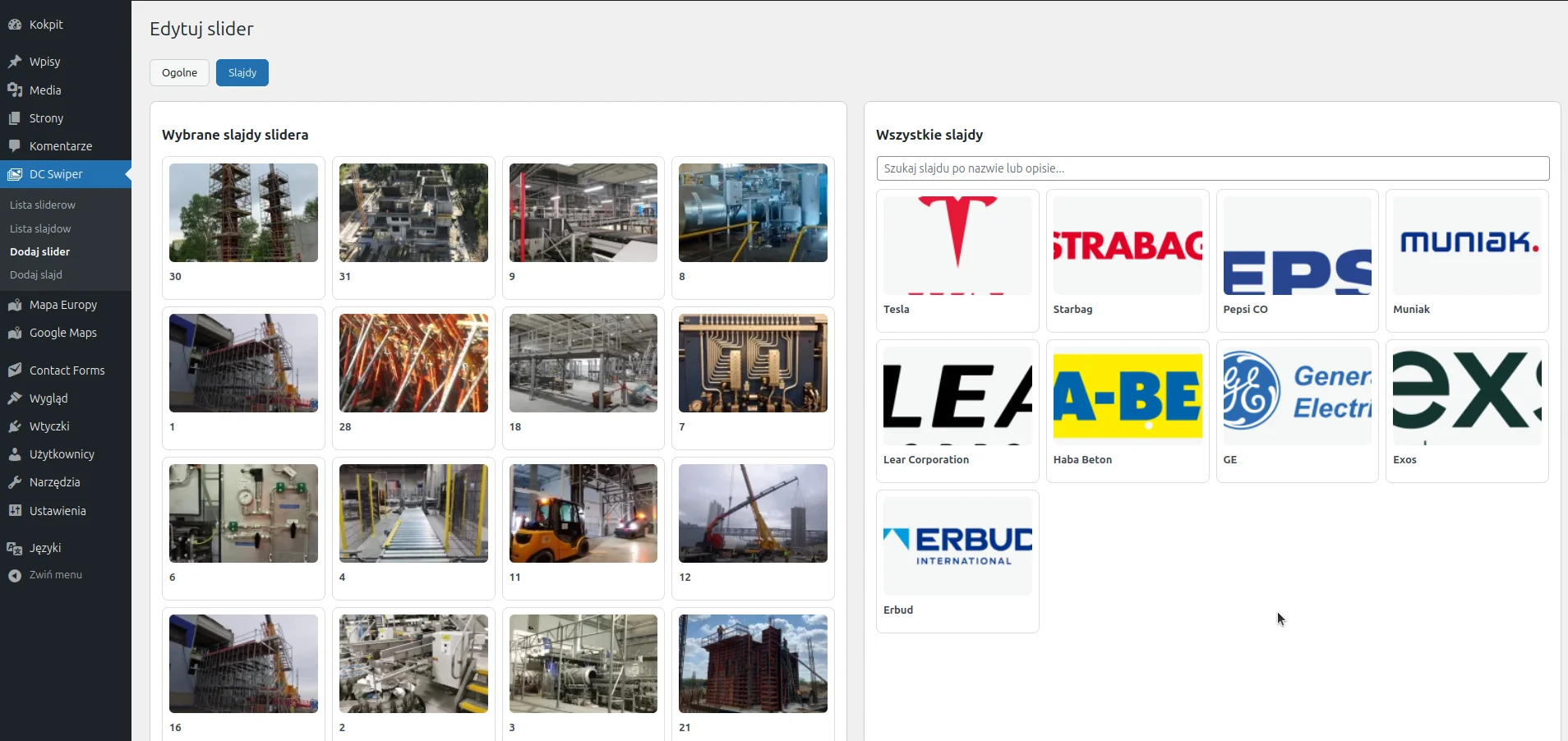Select the Tesla slide card
Viewport: 1568px width, 741px height.
tap(957, 260)
